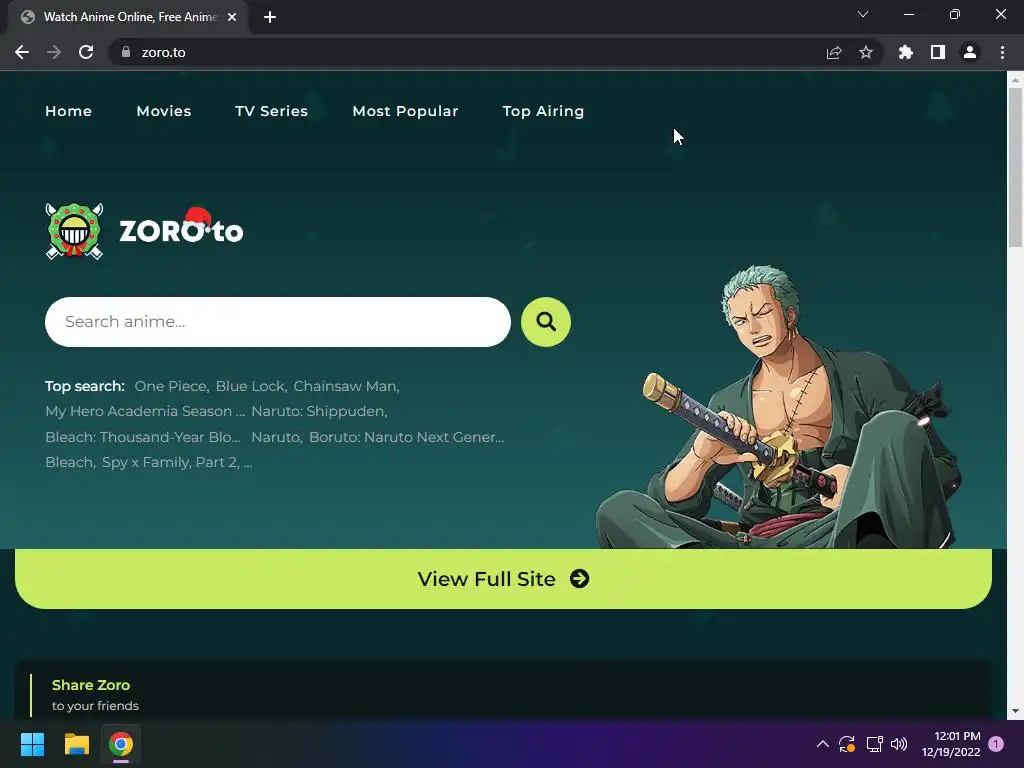Click the Chrome taskbar icon
Viewport: 1024px width, 768px height.
coord(121,744)
